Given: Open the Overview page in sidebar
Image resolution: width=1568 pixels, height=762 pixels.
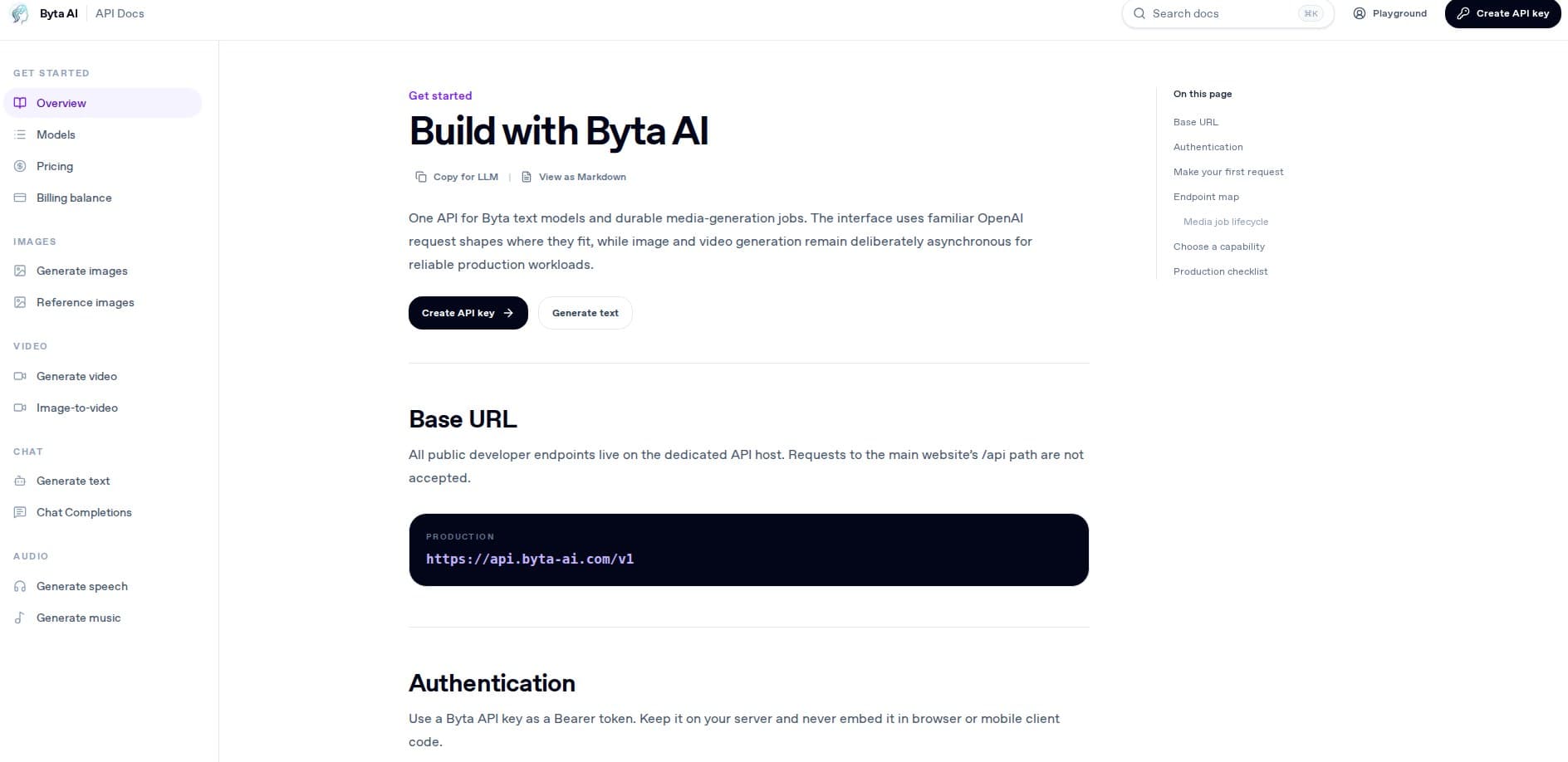Looking at the screenshot, I should click(103, 103).
